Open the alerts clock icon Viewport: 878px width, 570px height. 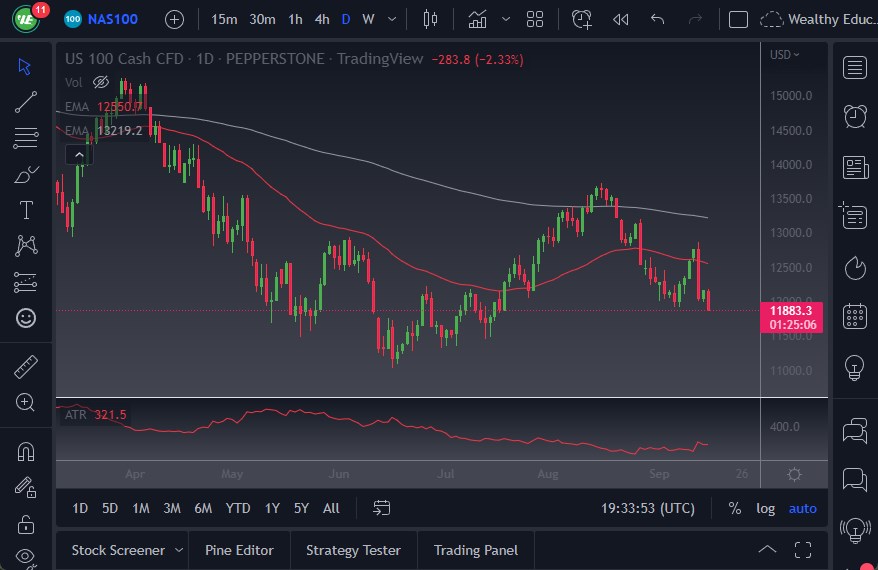pos(854,116)
